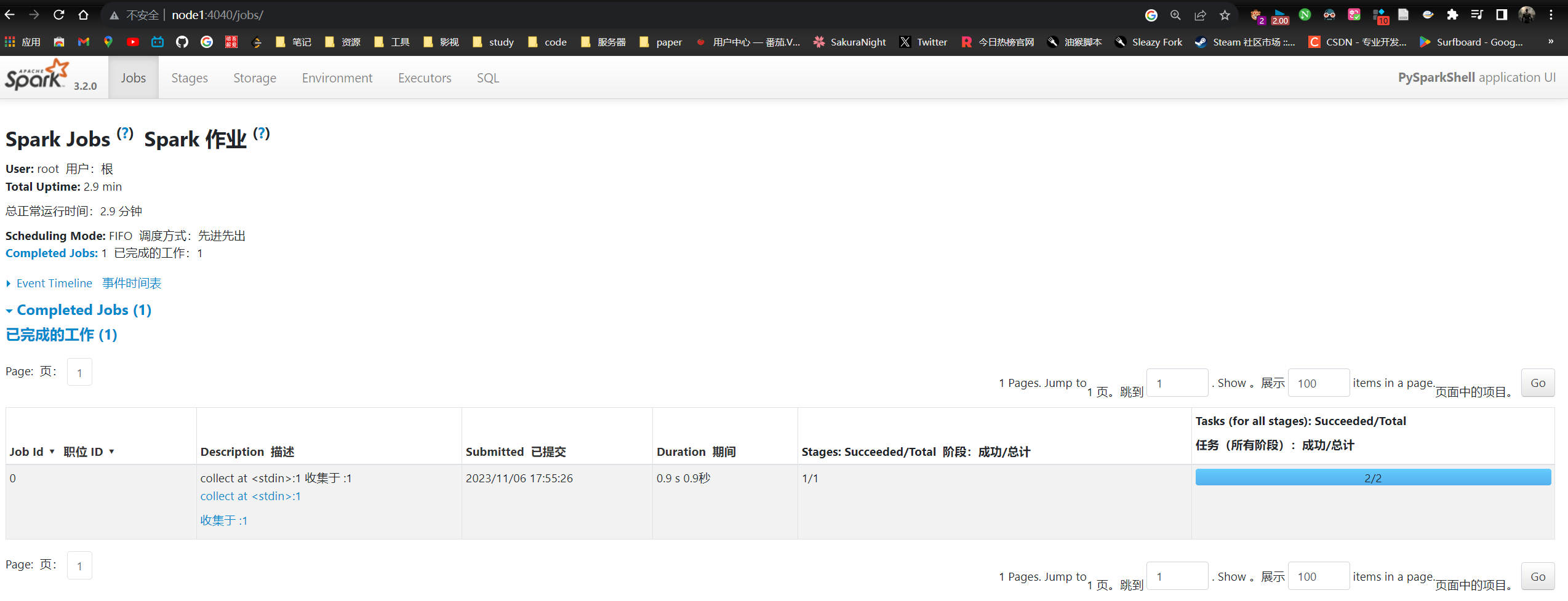Click the help (?) icon beside Spark Jobs
Viewport: 1568px width, 601px height.
(x=125, y=133)
